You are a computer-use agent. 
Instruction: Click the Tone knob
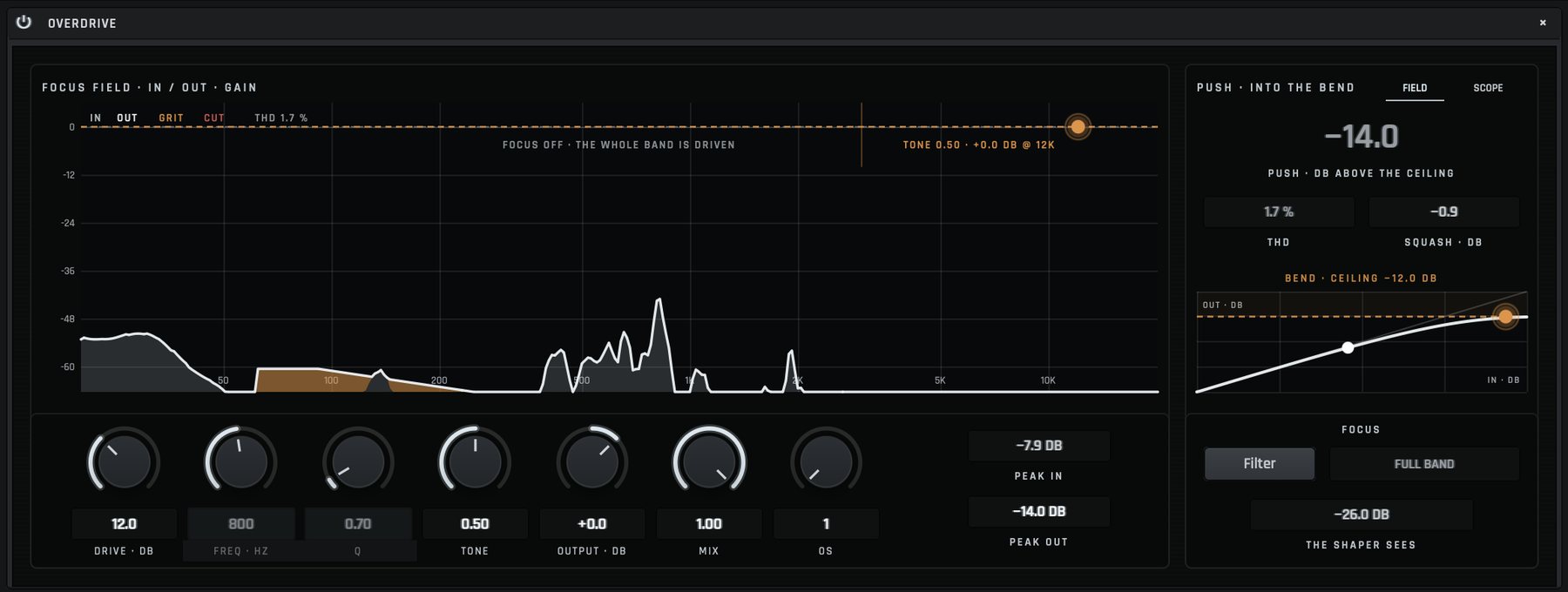(x=475, y=461)
